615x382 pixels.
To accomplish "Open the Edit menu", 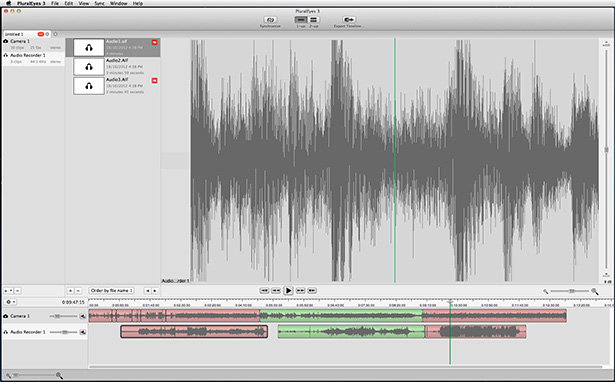I will click(x=69, y=3).
